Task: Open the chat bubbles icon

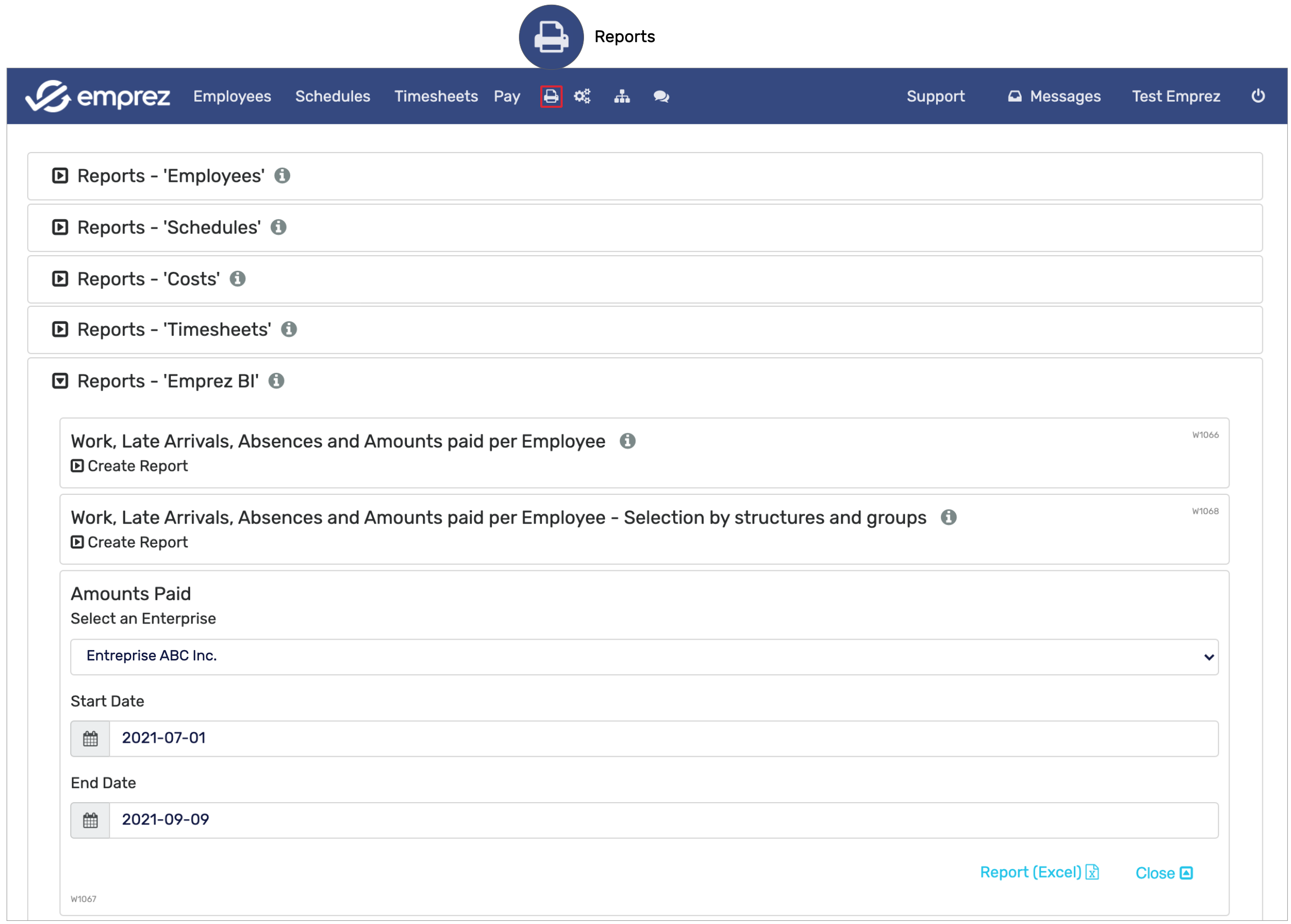Action: 661,96
